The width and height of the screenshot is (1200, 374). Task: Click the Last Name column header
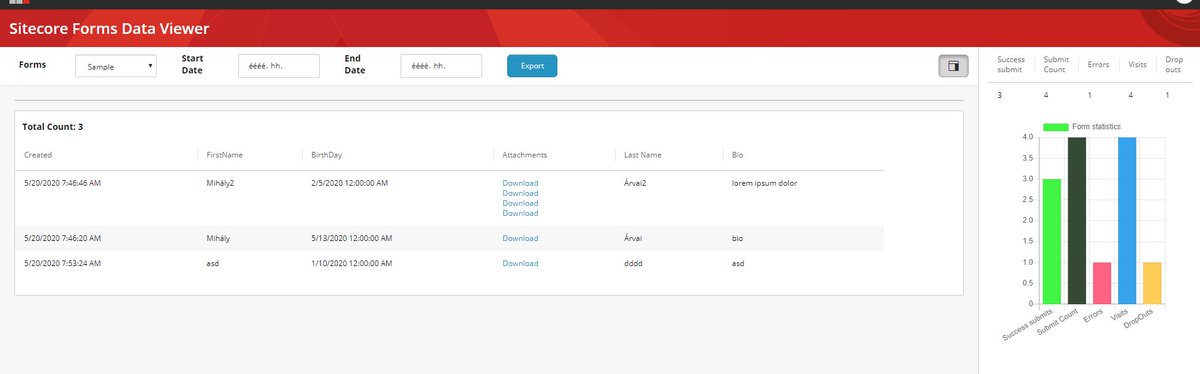[x=642, y=155]
